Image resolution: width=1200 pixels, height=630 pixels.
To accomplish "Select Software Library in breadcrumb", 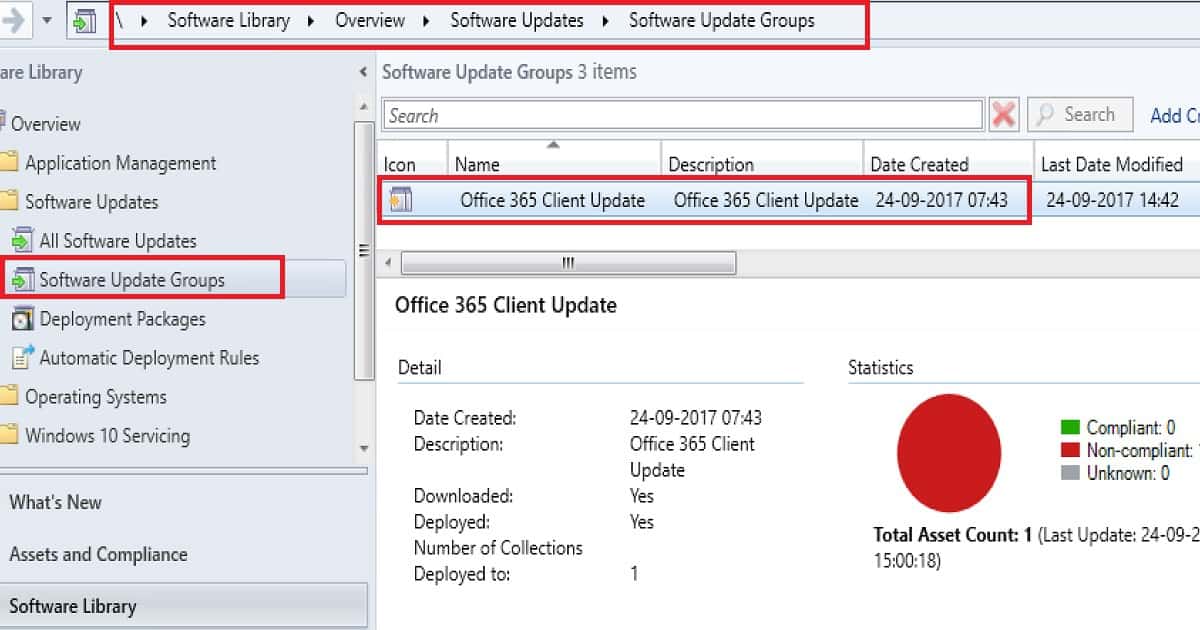I will (228, 20).
